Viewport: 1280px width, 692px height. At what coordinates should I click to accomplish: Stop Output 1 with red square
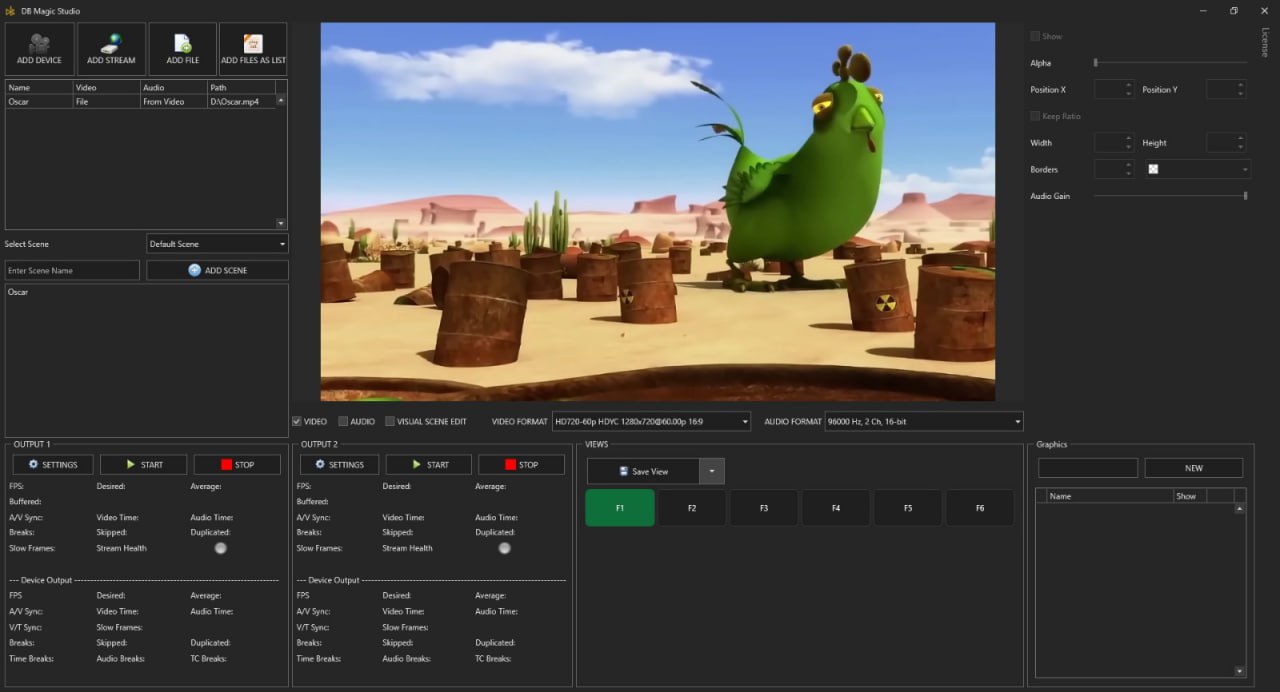(x=226, y=465)
